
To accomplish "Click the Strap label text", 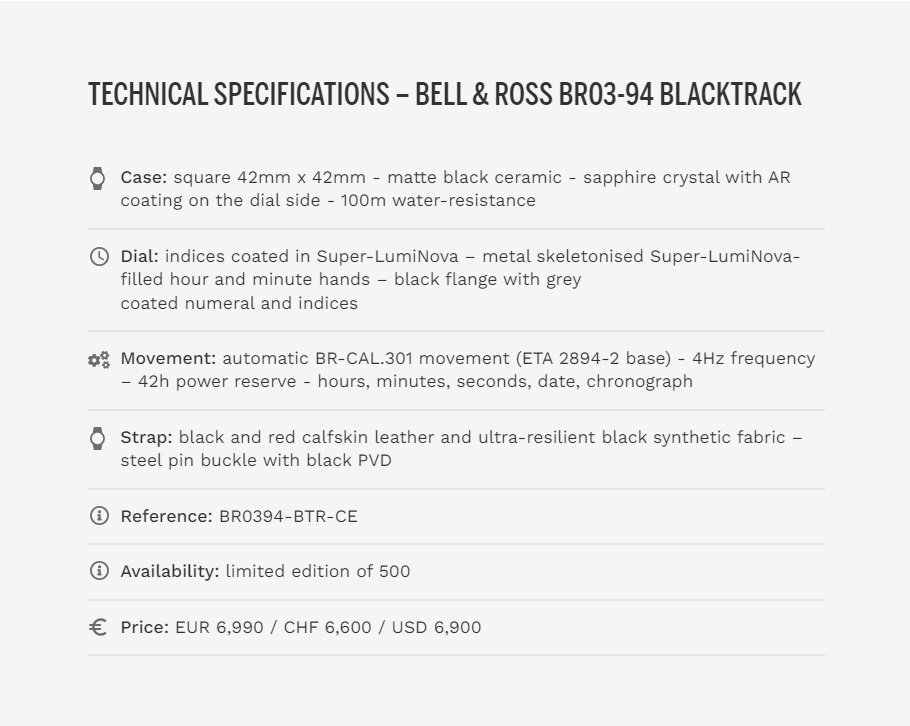I will (146, 437).
